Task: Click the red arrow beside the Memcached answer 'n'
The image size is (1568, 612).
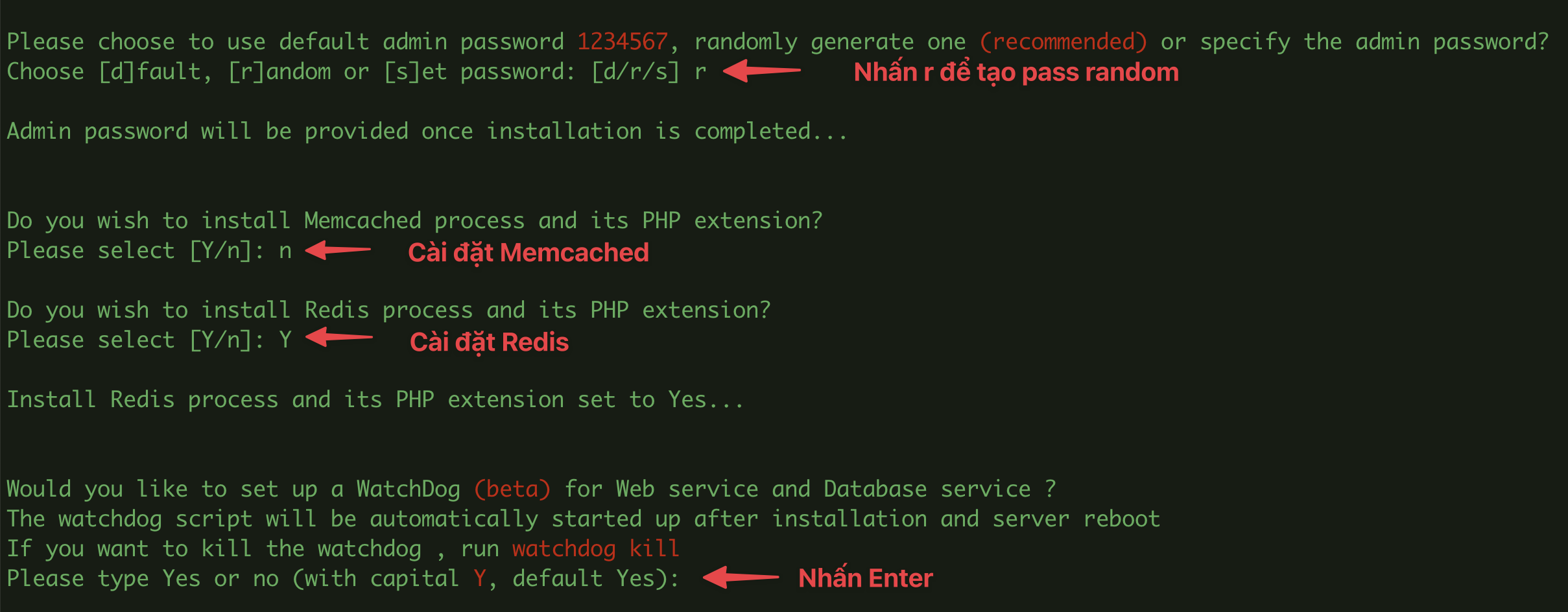Action: tap(338, 250)
